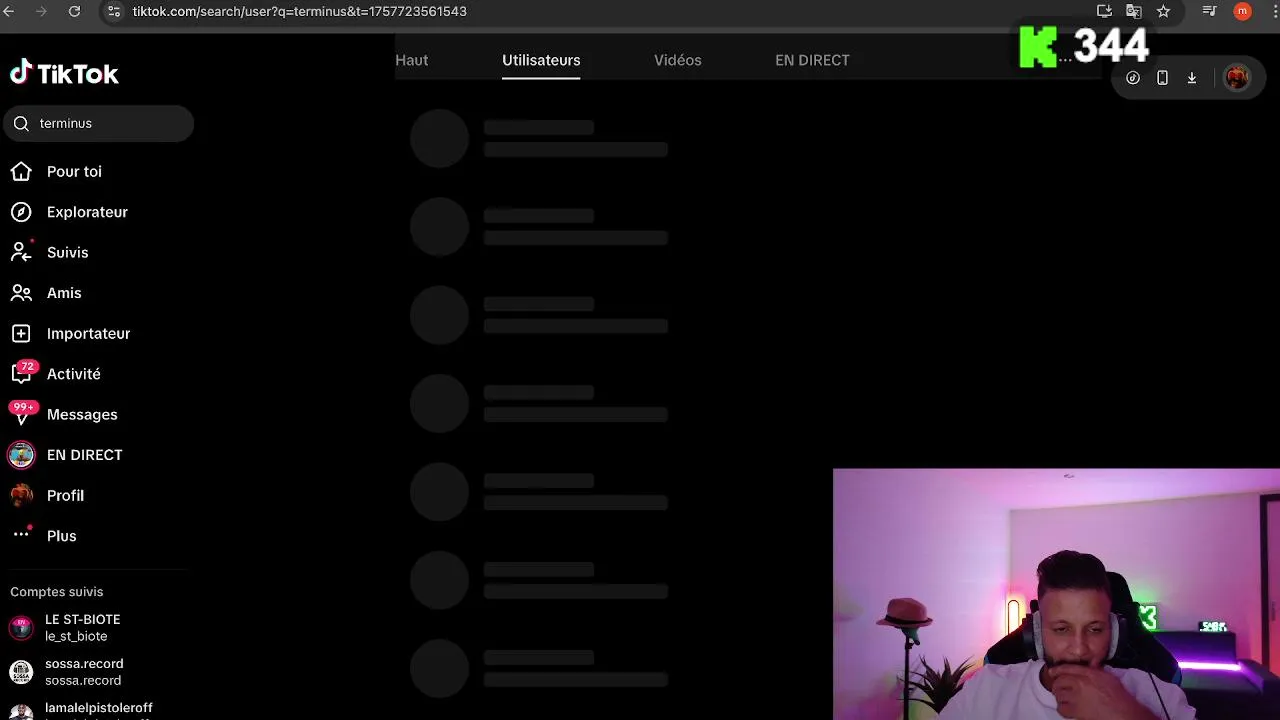This screenshot has height=720, width=1280.
Task: Switch to the EN DIRECT tab
Action: [x=812, y=60]
